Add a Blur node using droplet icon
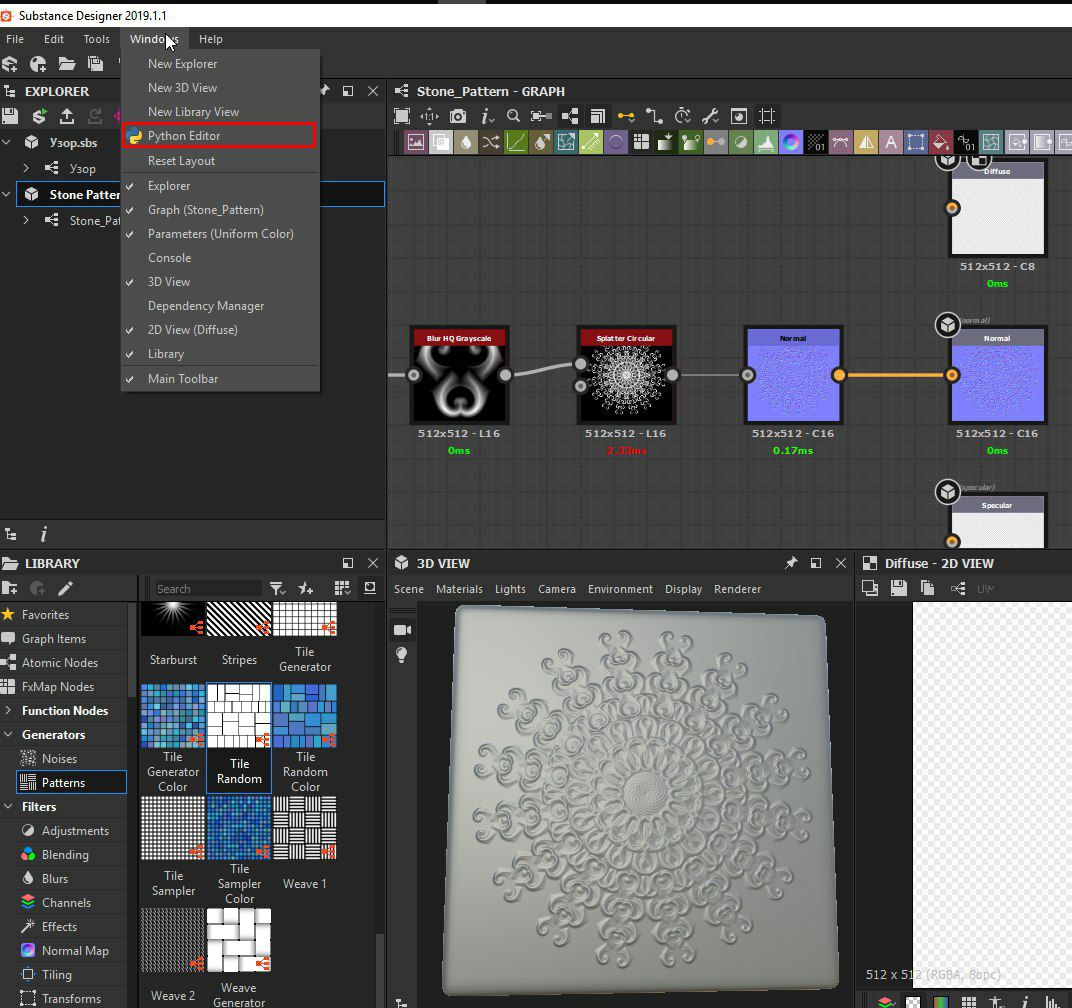1072x1008 pixels. 466,142
